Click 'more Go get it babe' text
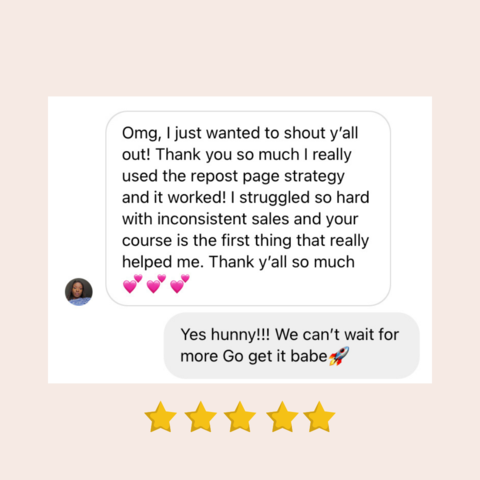Image resolution: width=480 pixels, height=480 pixels. click(x=254, y=356)
